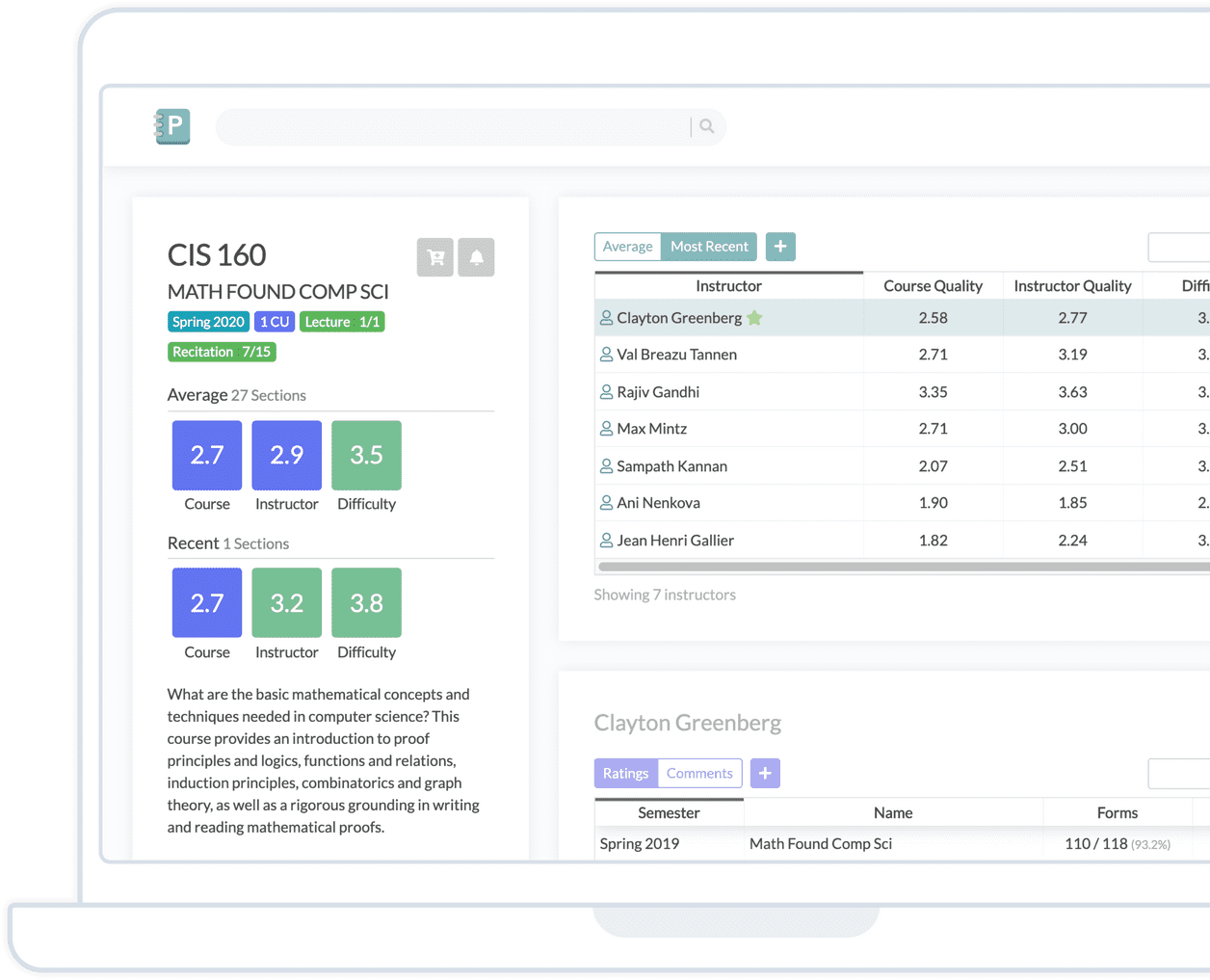Sort by Instructor Quality column header
The height and width of the screenshot is (980, 1210).
1072,286
